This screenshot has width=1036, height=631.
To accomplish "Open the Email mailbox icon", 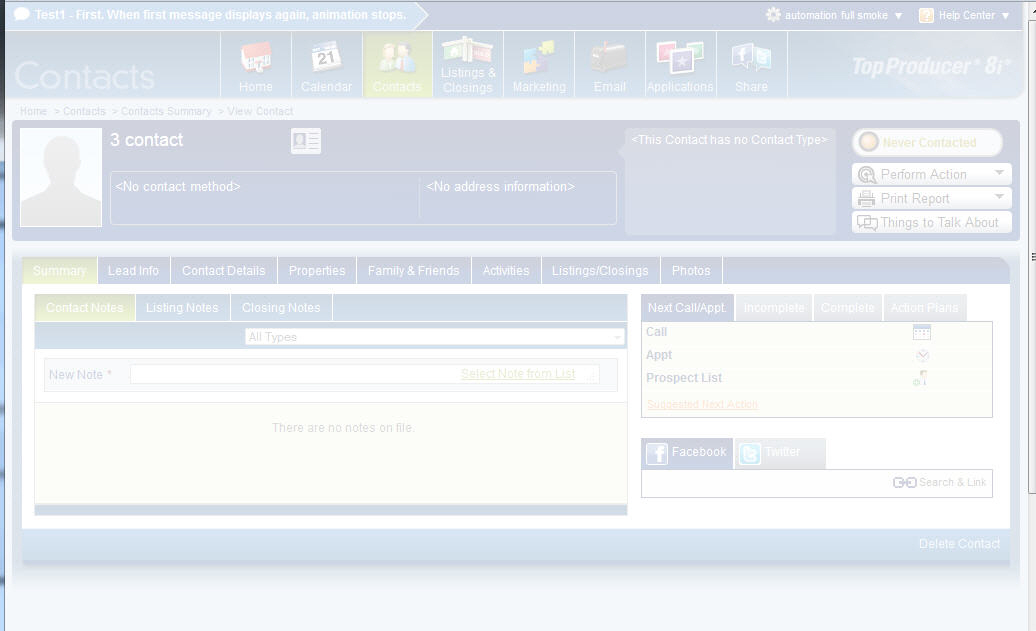I will coord(609,59).
